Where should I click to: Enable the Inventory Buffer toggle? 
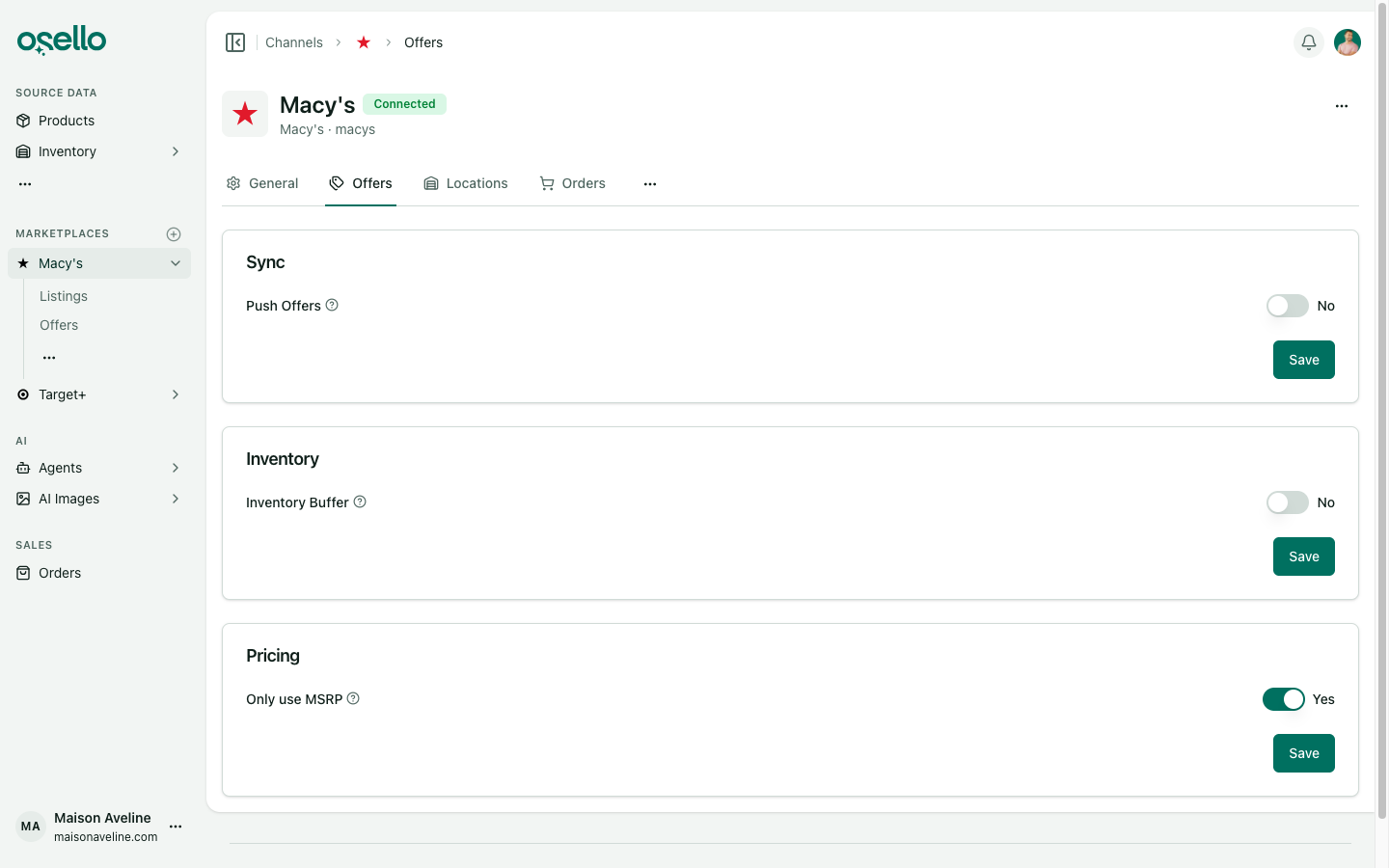(x=1288, y=502)
